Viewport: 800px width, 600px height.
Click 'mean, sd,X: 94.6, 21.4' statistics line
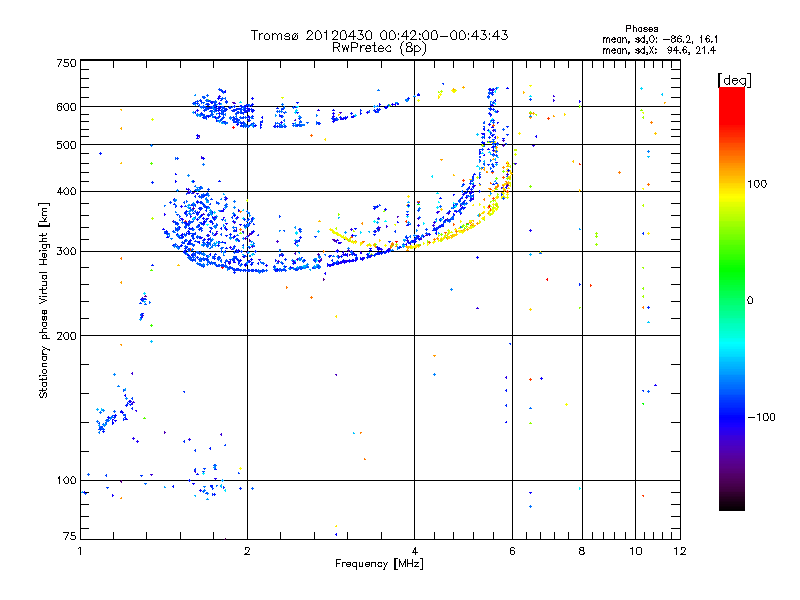point(659,50)
